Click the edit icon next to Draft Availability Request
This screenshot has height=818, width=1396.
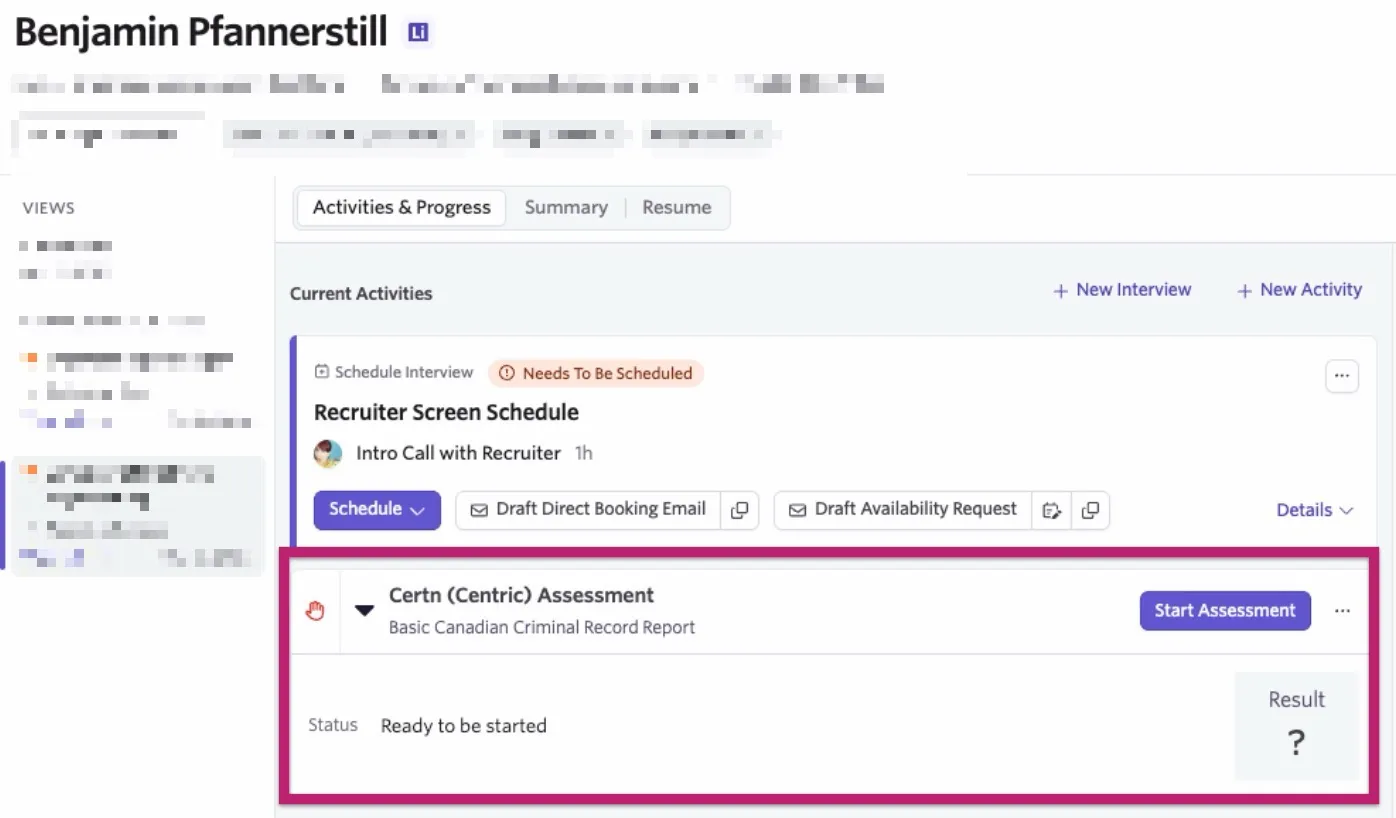tap(1051, 510)
